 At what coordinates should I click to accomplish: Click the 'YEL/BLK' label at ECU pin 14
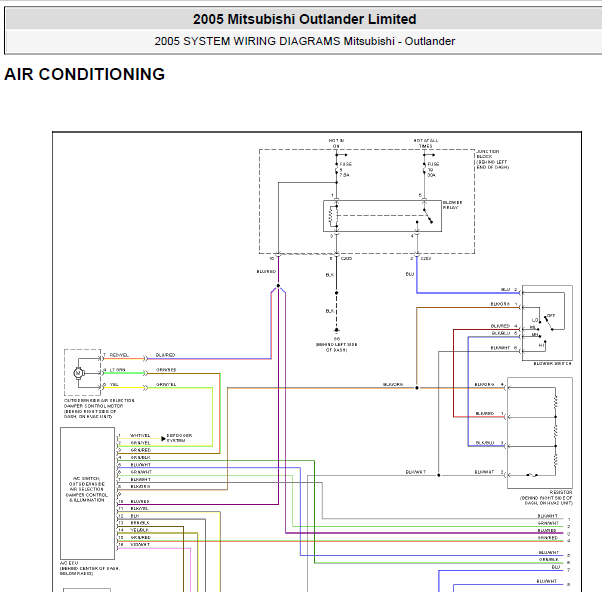139,530
